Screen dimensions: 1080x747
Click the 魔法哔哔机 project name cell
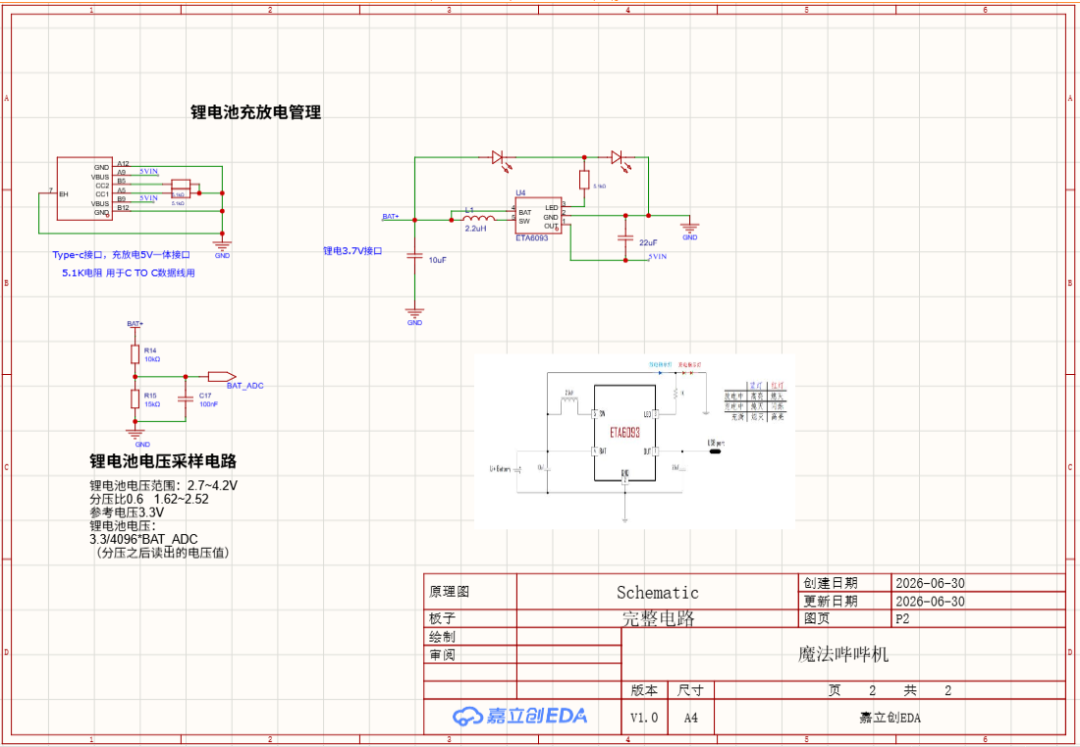click(843, 653)
